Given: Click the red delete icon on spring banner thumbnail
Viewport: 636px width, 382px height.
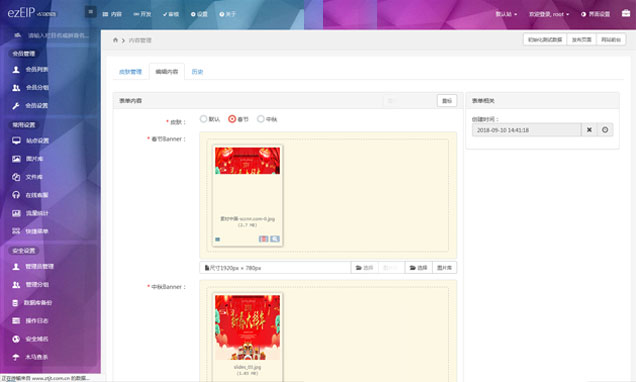Looking at the screenshot, I should [x=263, y=239].
